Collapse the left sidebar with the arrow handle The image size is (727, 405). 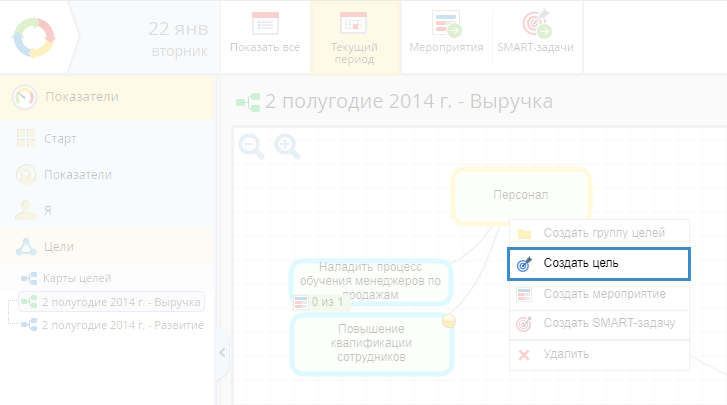tap(222, 351)
